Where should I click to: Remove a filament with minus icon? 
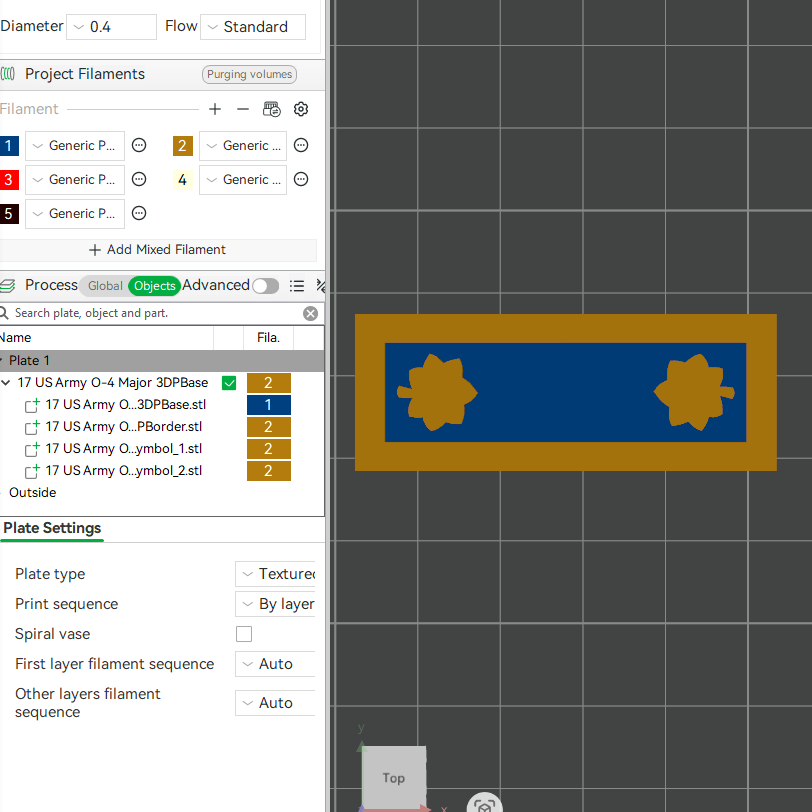[243, 109]
